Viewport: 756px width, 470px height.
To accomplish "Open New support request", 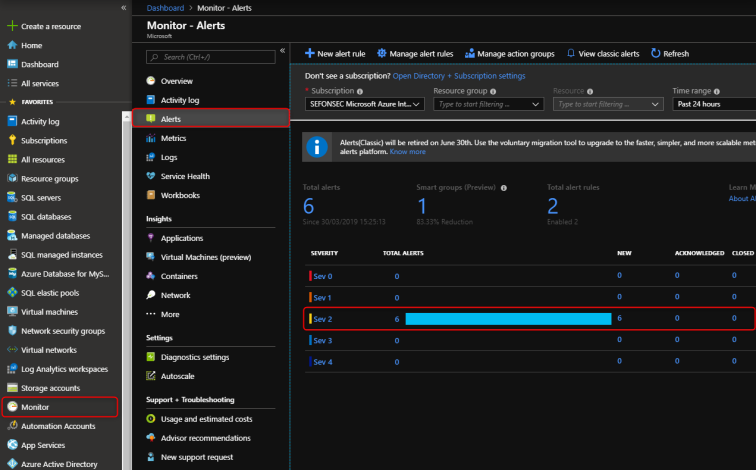I will pos(197,457).
